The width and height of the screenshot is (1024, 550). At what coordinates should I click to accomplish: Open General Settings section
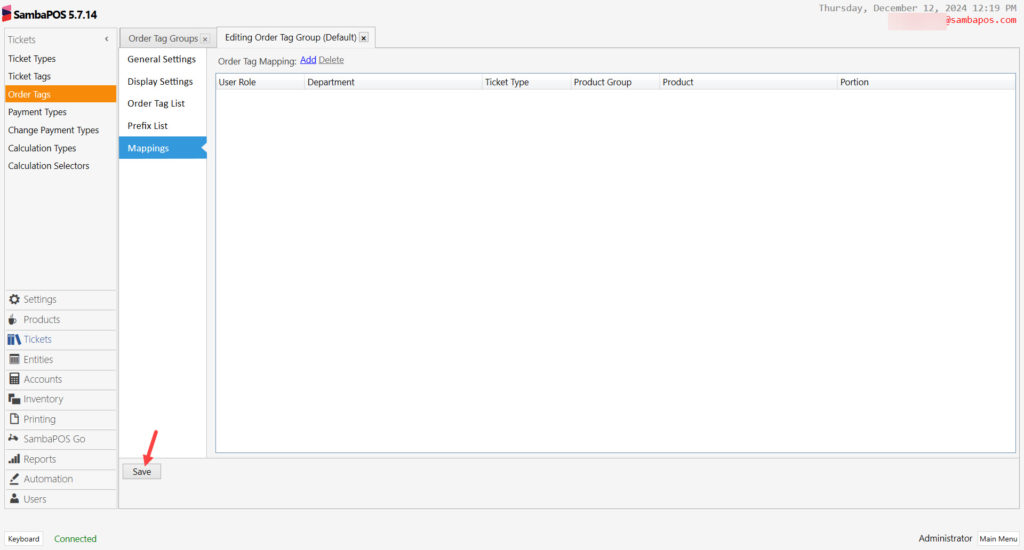click(x=161, y=59)
